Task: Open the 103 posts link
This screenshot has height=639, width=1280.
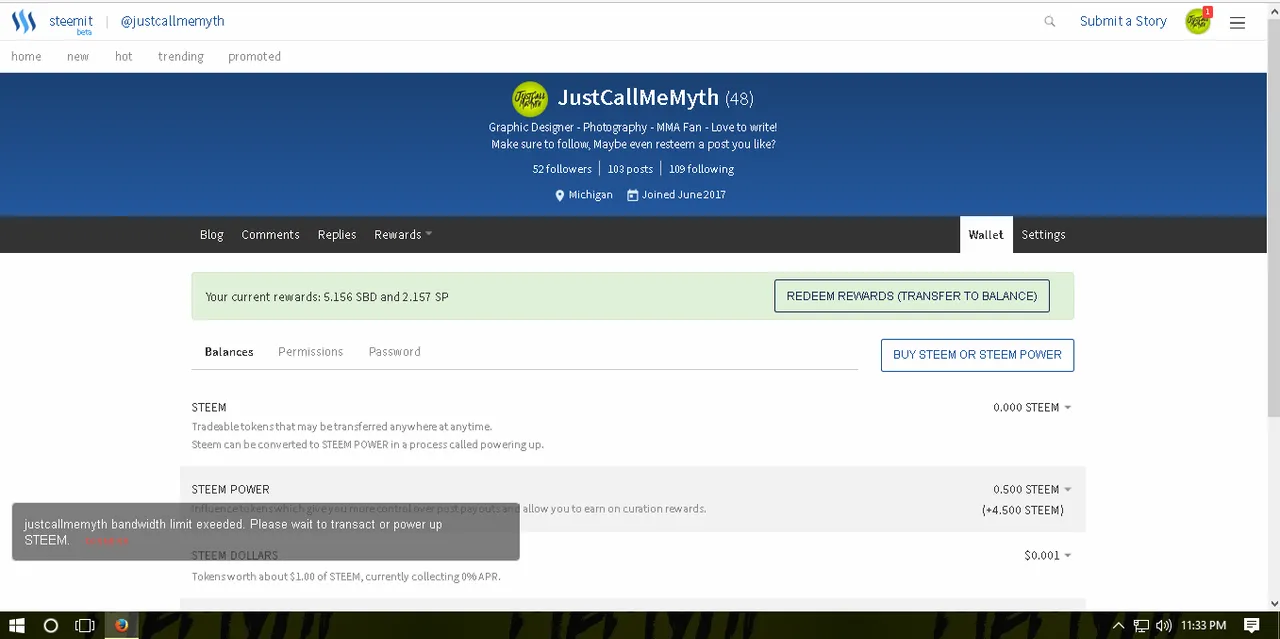Action: (630, 169)
